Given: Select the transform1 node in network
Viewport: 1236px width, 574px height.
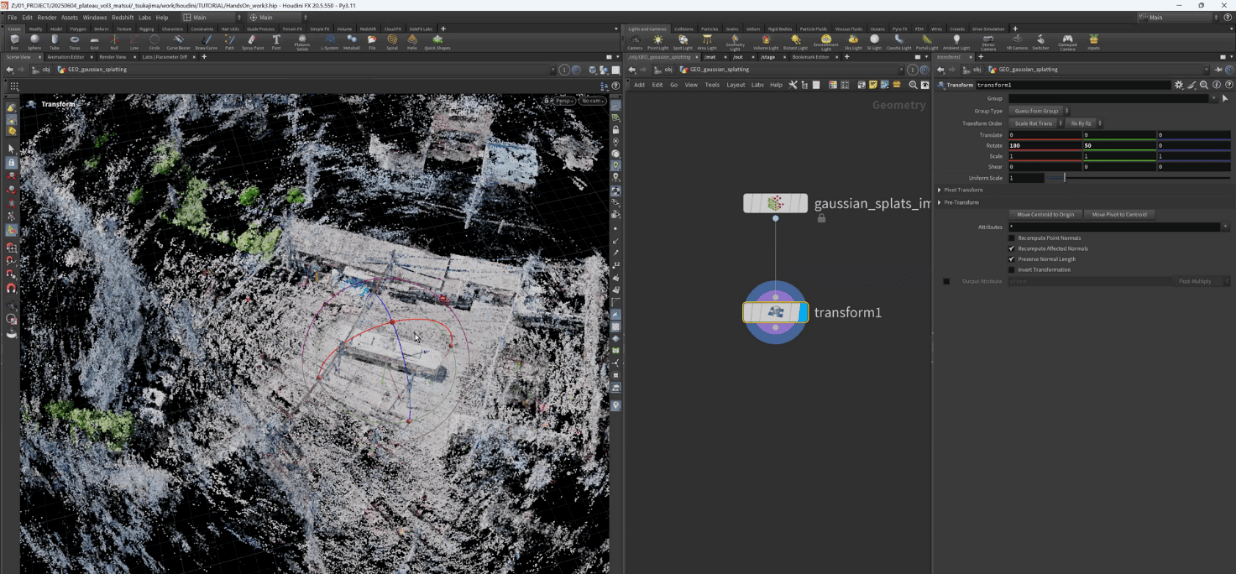Looking at the screenshot, I should click(774, 313).
